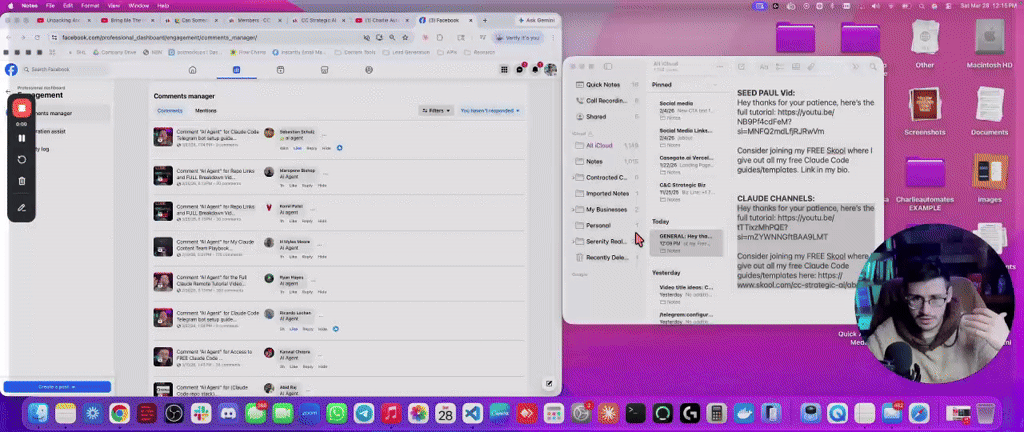The width and height of the screenshot is (1024, 432).
Task: Open the Video title ideas note
Action: pos(686,294)
